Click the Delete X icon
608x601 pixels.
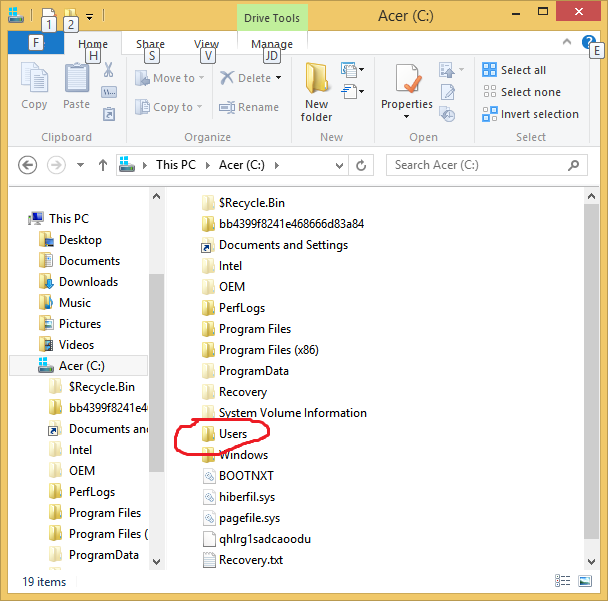tap(226, 78)
